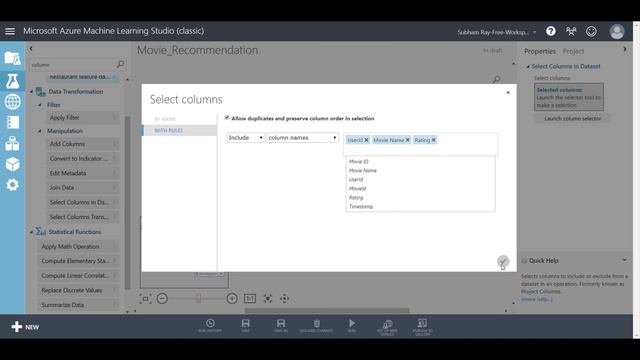Remove the Movie Name tag
This screenshot has width=640, height=360.
click(407, 140)
